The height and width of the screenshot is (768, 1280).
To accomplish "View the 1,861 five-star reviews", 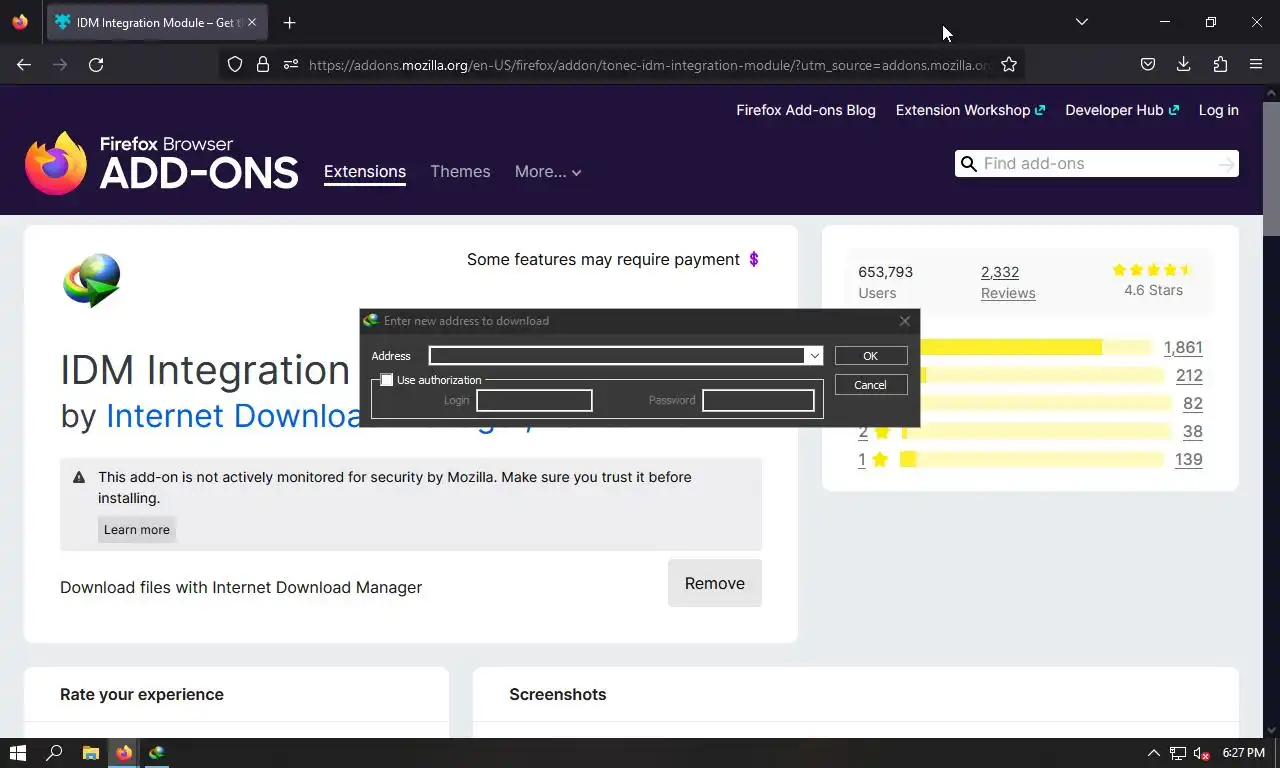I will (1183, 348).
